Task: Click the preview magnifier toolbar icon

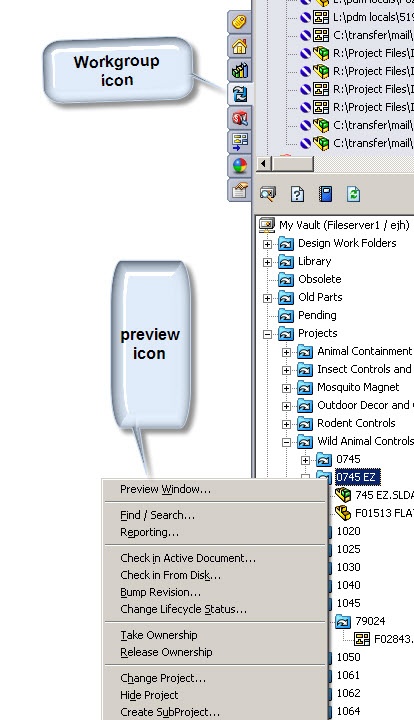Action: (x=268, y=194)
